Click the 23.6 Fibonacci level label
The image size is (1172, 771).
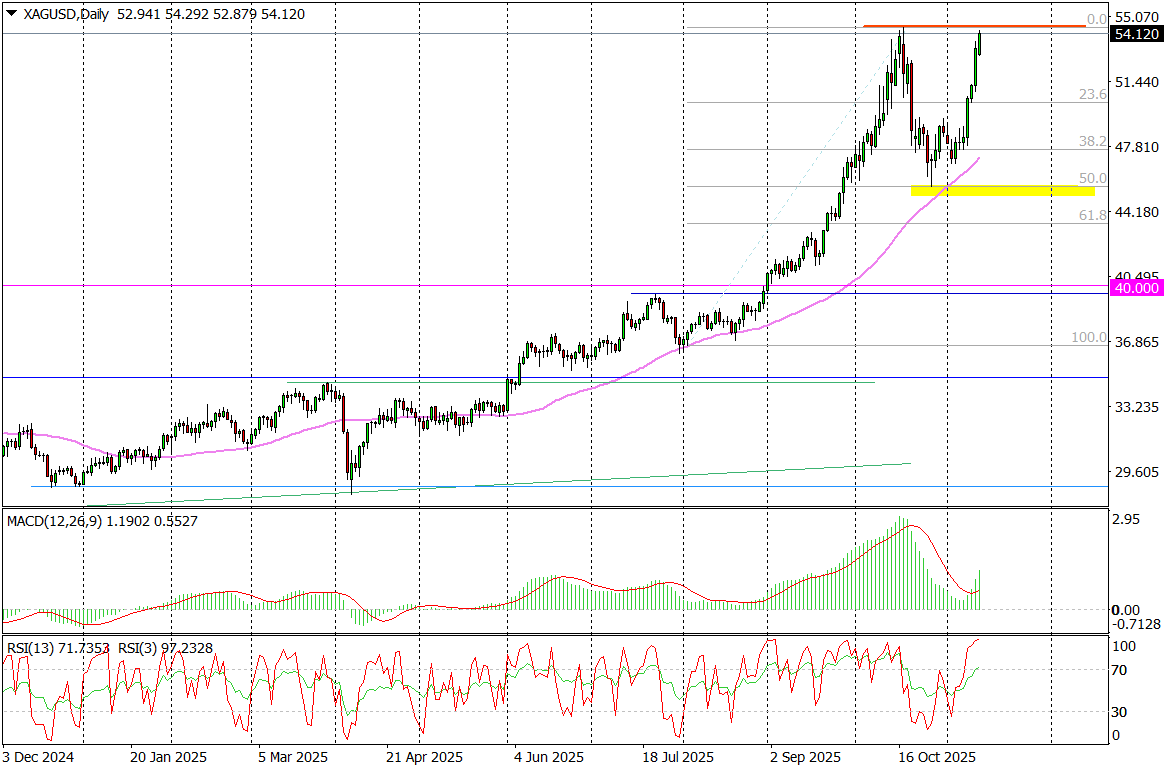tap(1092, 95)
